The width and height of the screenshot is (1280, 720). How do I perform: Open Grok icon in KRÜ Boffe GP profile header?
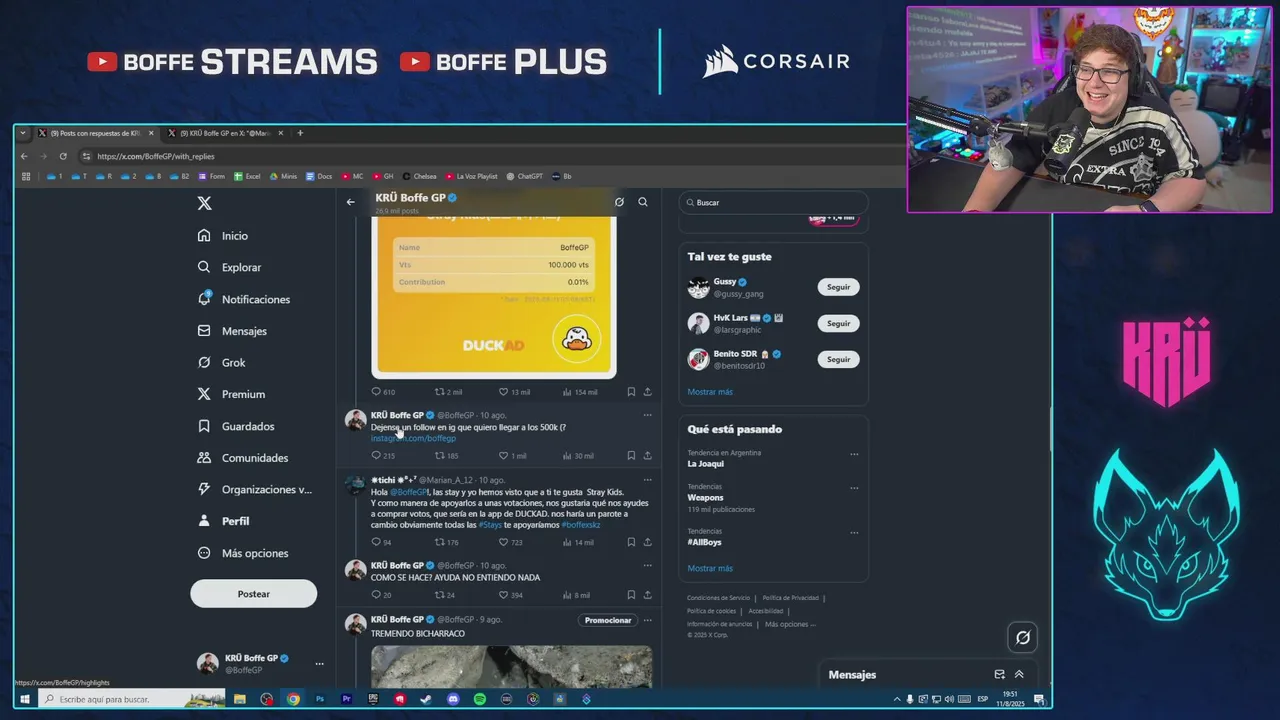[619, 202]
